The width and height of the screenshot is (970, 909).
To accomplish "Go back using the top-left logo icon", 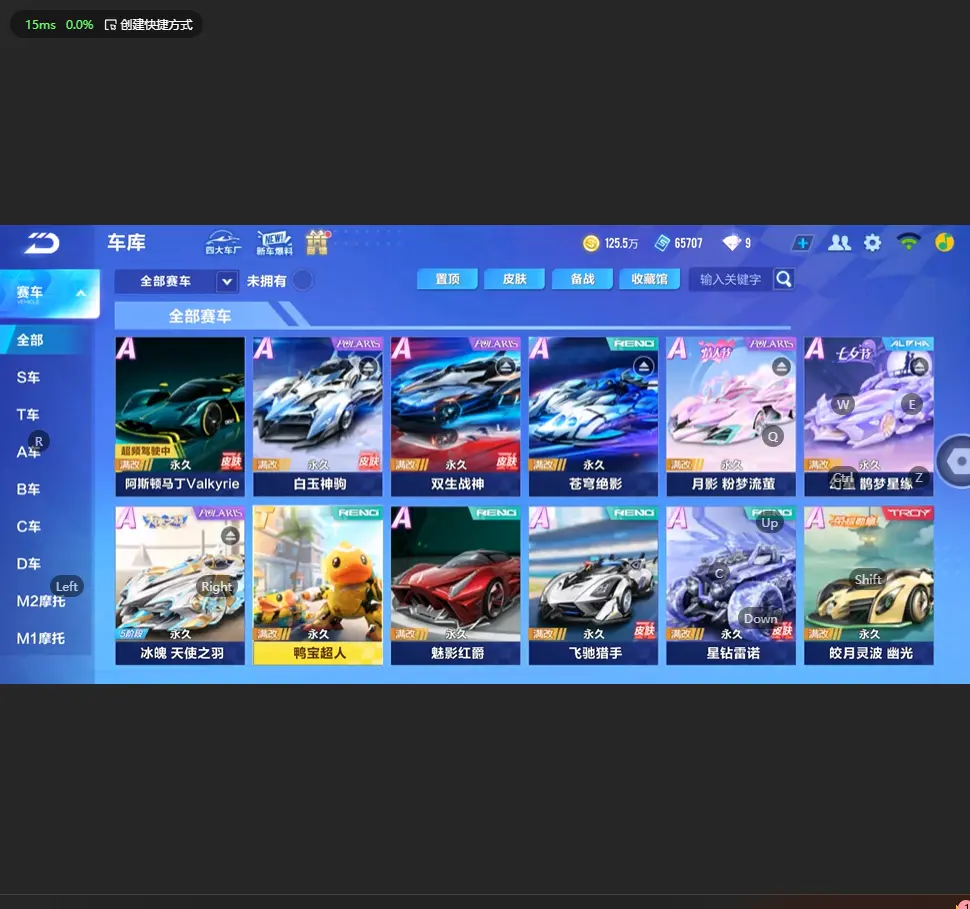I will coord(42,243).
